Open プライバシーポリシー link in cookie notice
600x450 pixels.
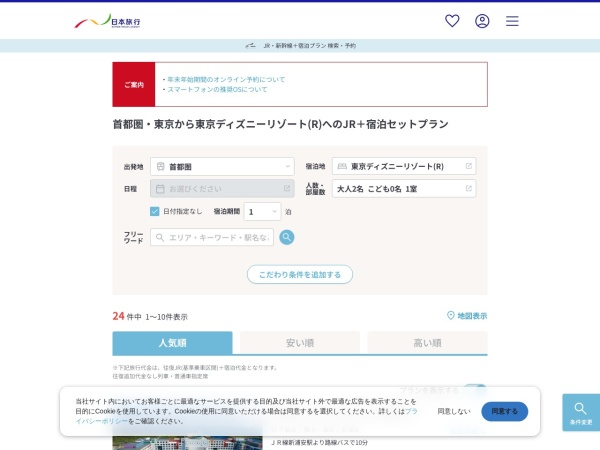(101, 421)
